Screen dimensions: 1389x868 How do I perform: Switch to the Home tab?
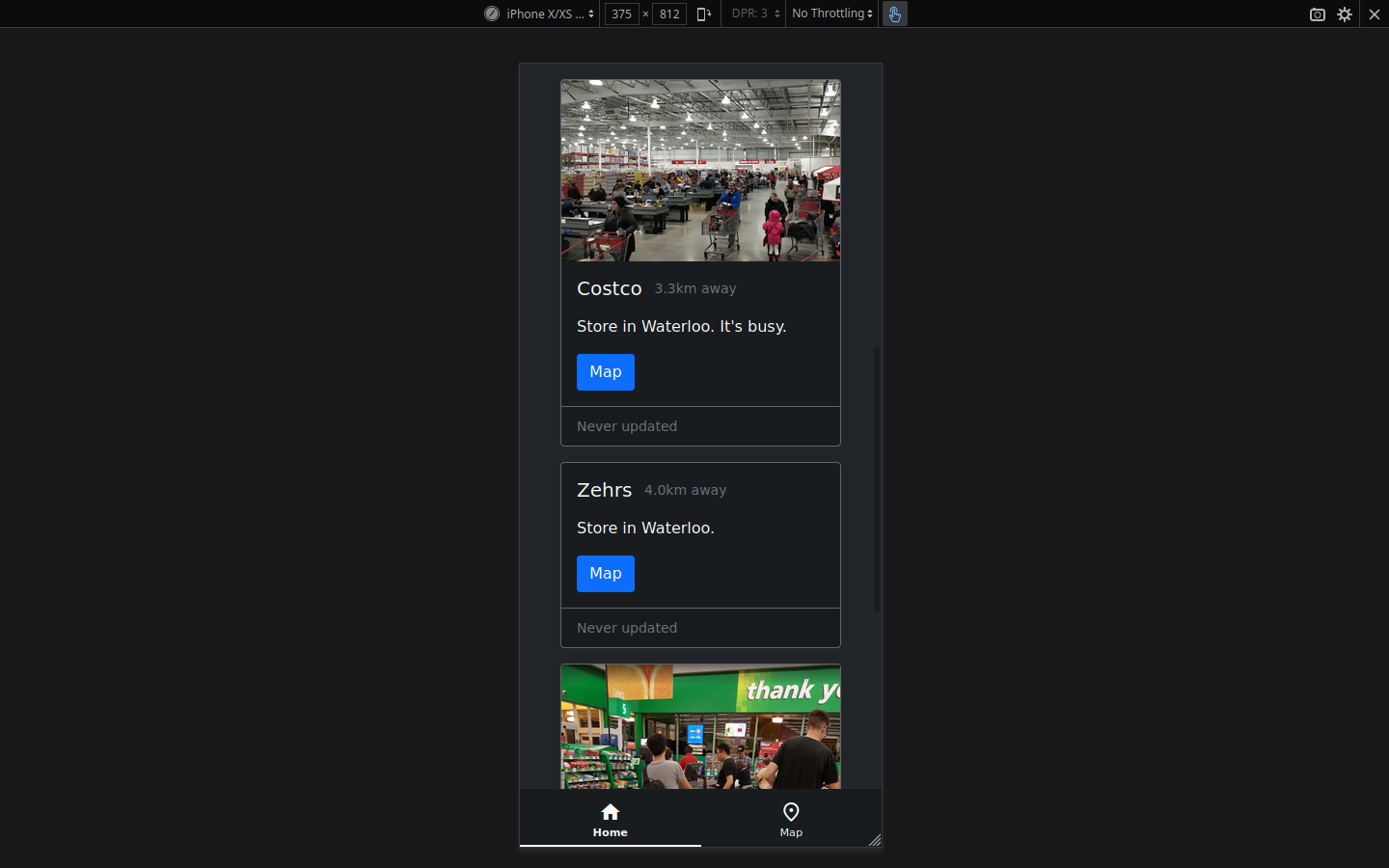(610, 819)
